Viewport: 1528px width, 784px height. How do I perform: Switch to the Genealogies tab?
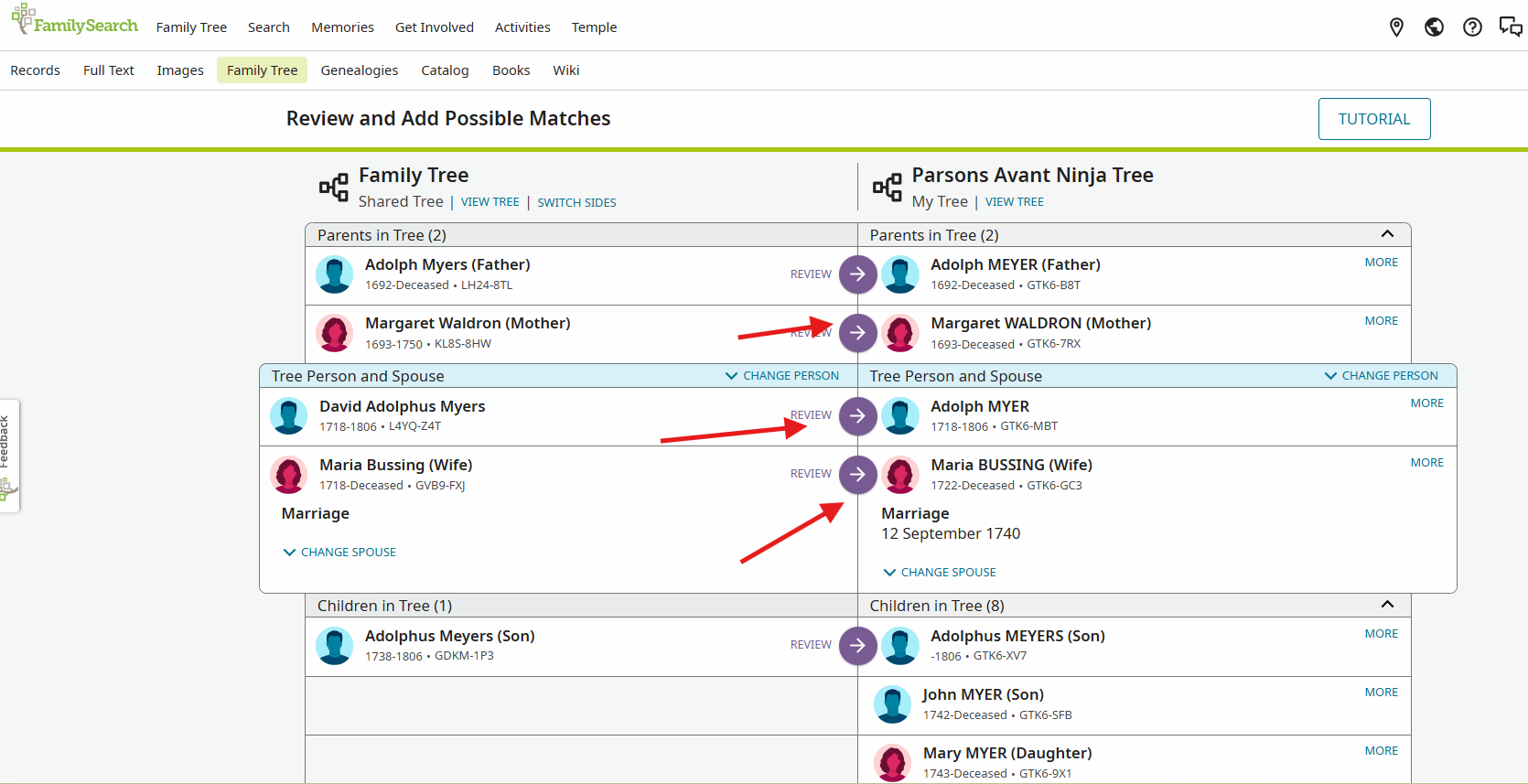[360, 70]
